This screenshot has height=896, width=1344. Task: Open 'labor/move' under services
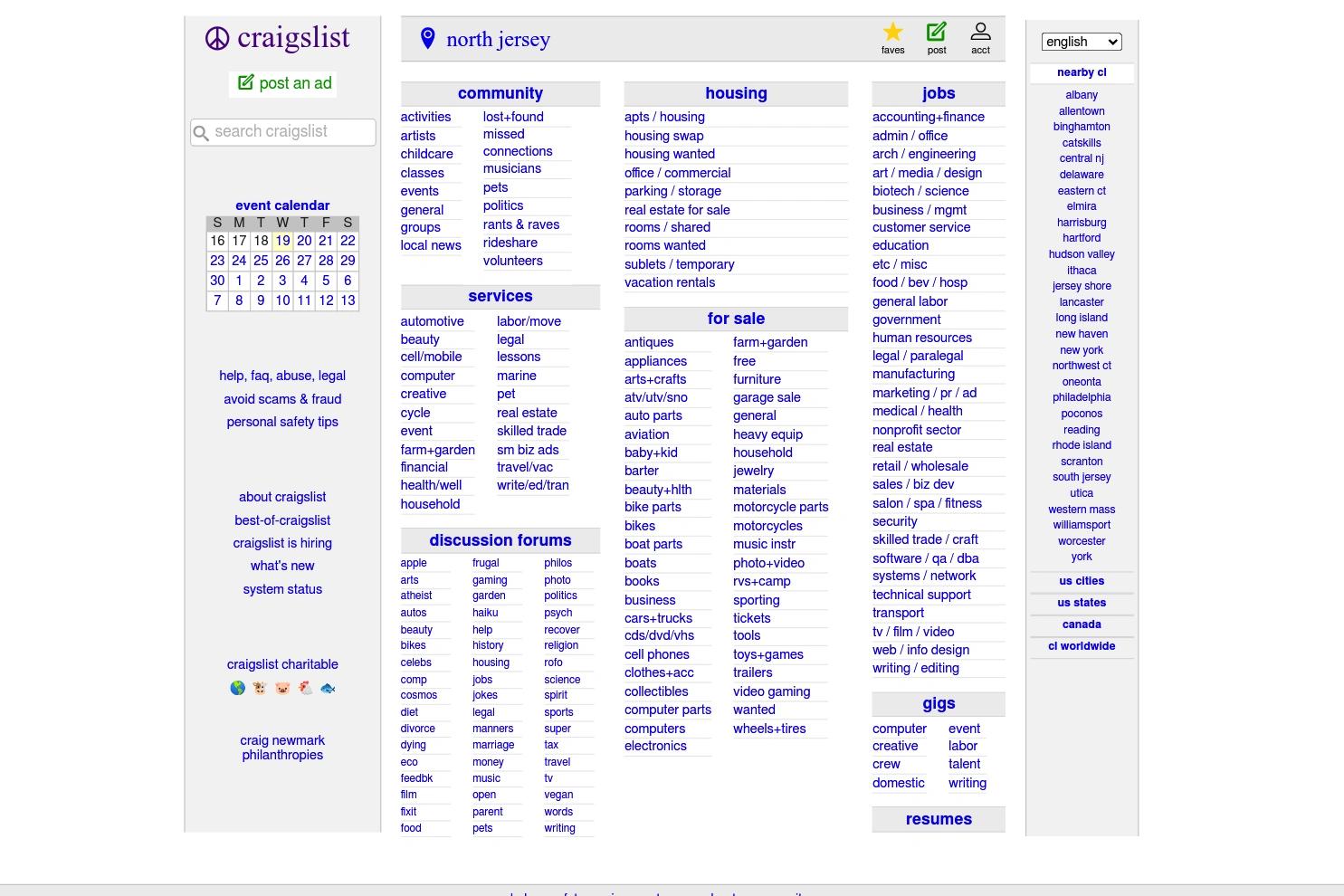(529, 321)
